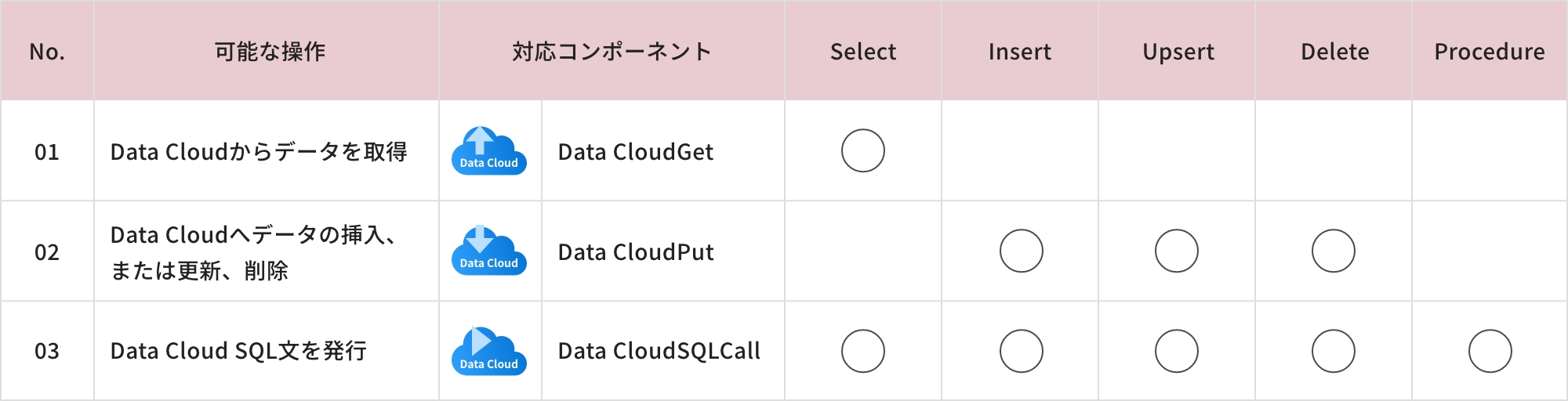This screenshot has height=401, width=1568.
Task: Click the 対応コンポーネント column header
Action: tap(612, 52)
